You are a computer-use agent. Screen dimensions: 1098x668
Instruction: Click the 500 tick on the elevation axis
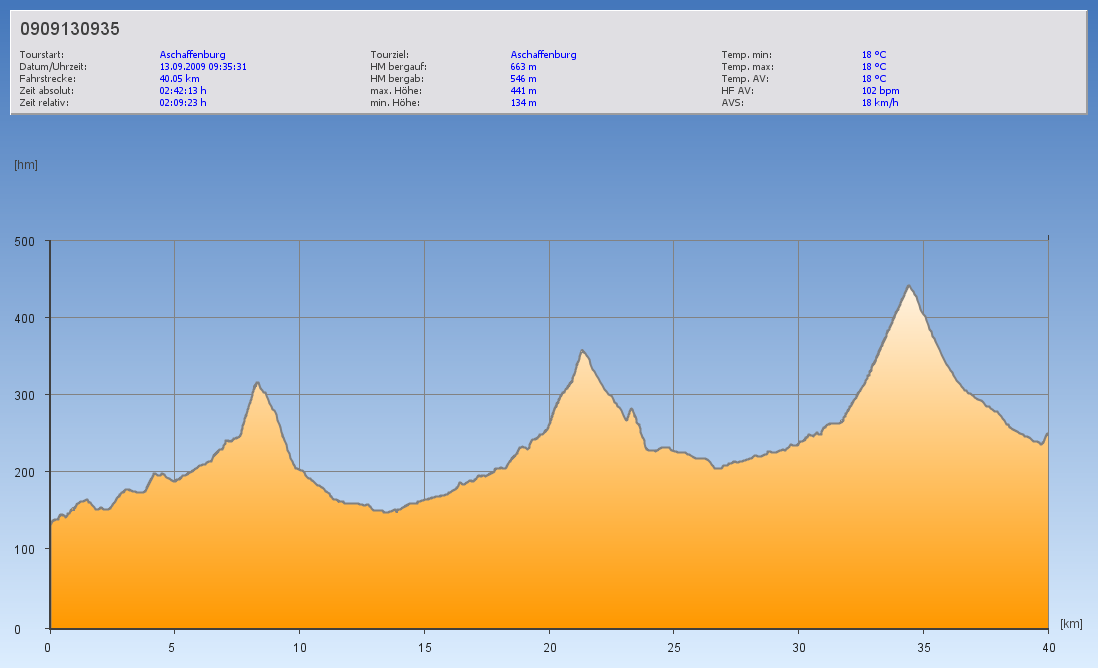(24, 241)
